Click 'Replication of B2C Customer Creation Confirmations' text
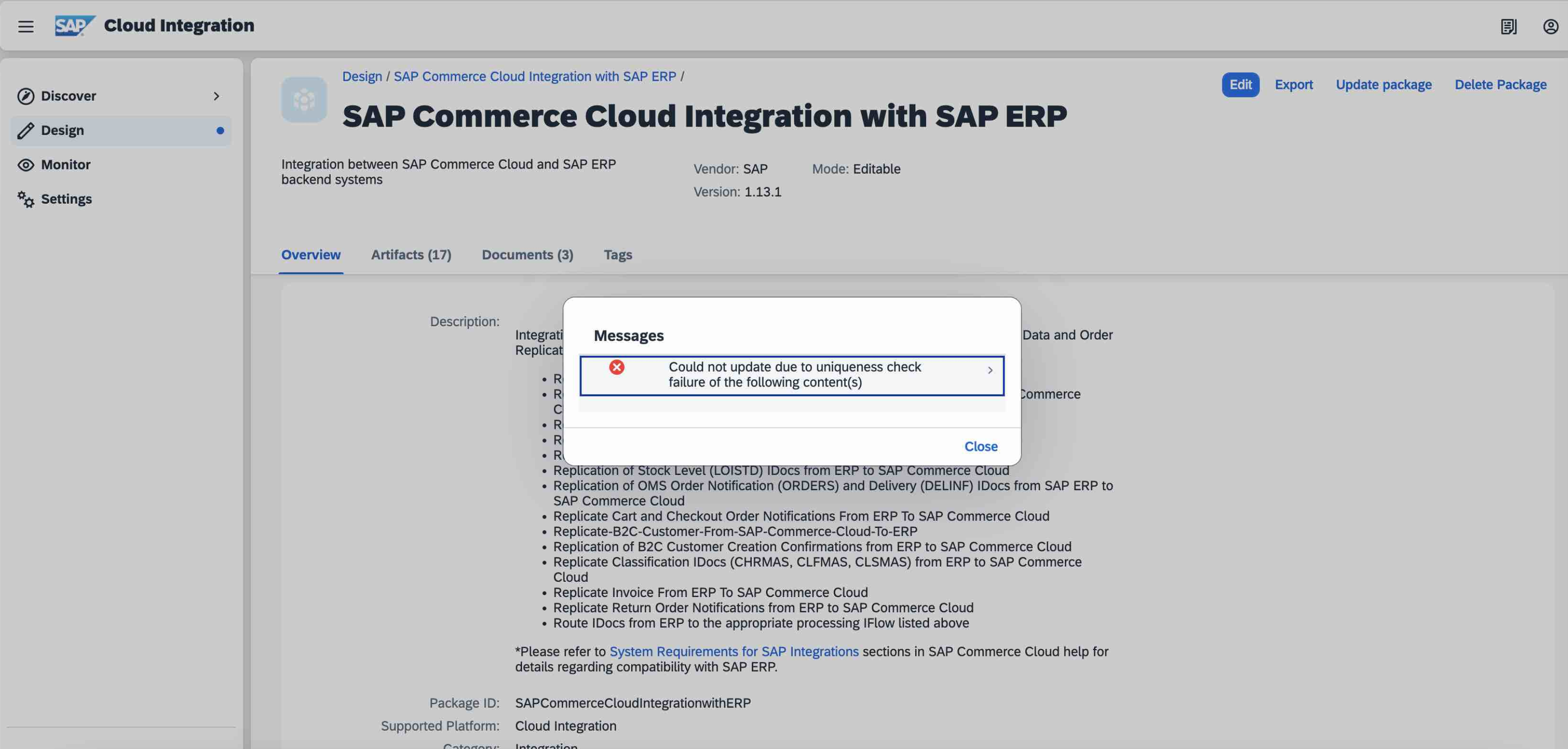 click(x=812, y=547)
